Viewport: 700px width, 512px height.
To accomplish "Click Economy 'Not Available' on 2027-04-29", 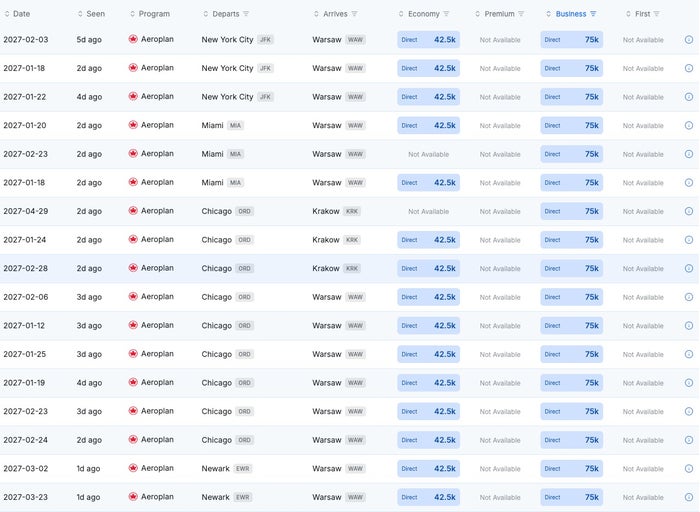I will pyautogui.click(x=429, y=211).
